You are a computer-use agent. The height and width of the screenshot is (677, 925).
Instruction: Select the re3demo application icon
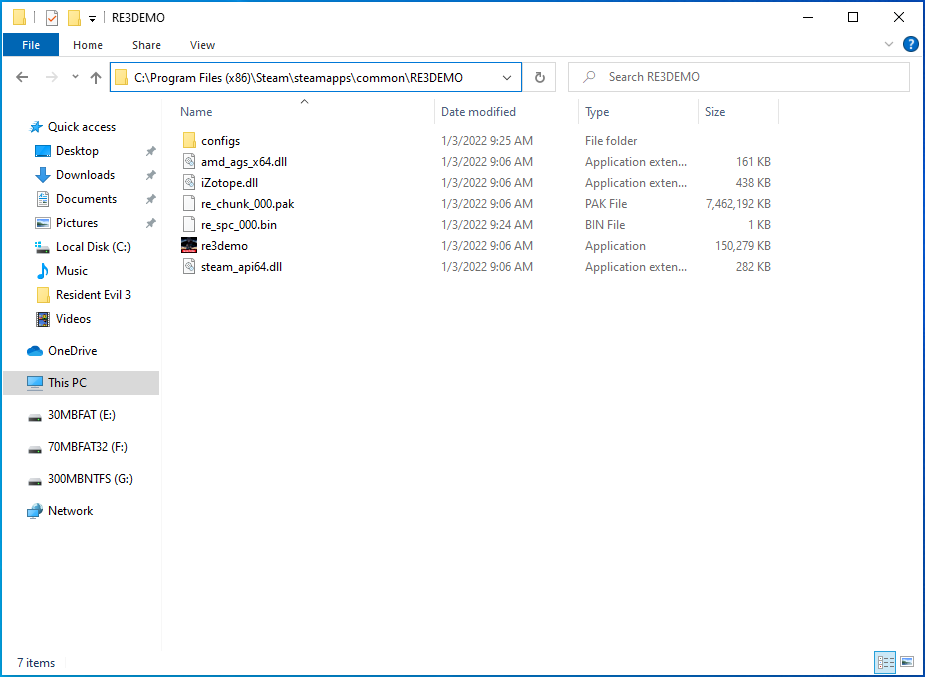(x=189, y=245)
